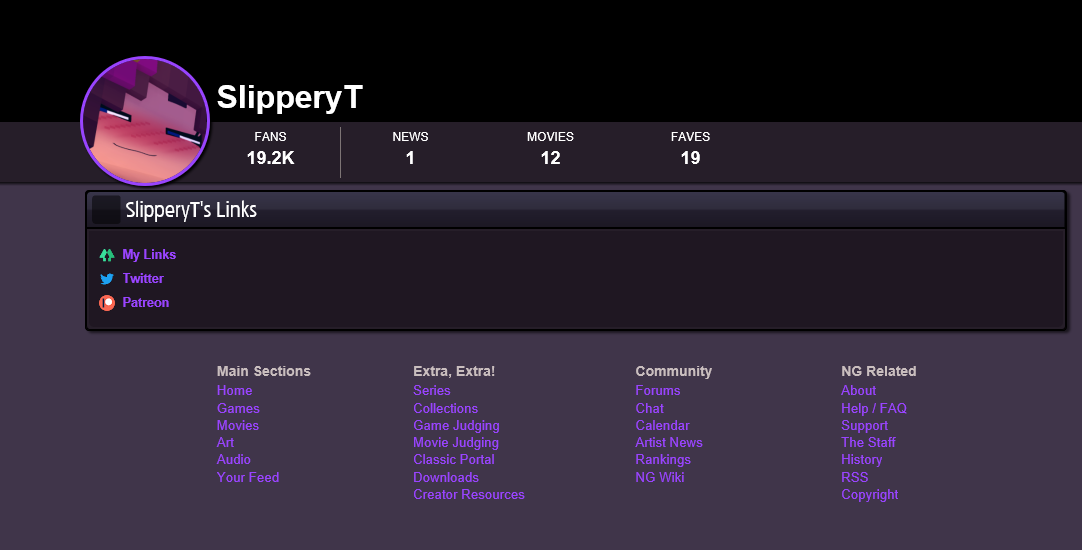
Task: Open Your Feed footer link
Action: (248, 477)
